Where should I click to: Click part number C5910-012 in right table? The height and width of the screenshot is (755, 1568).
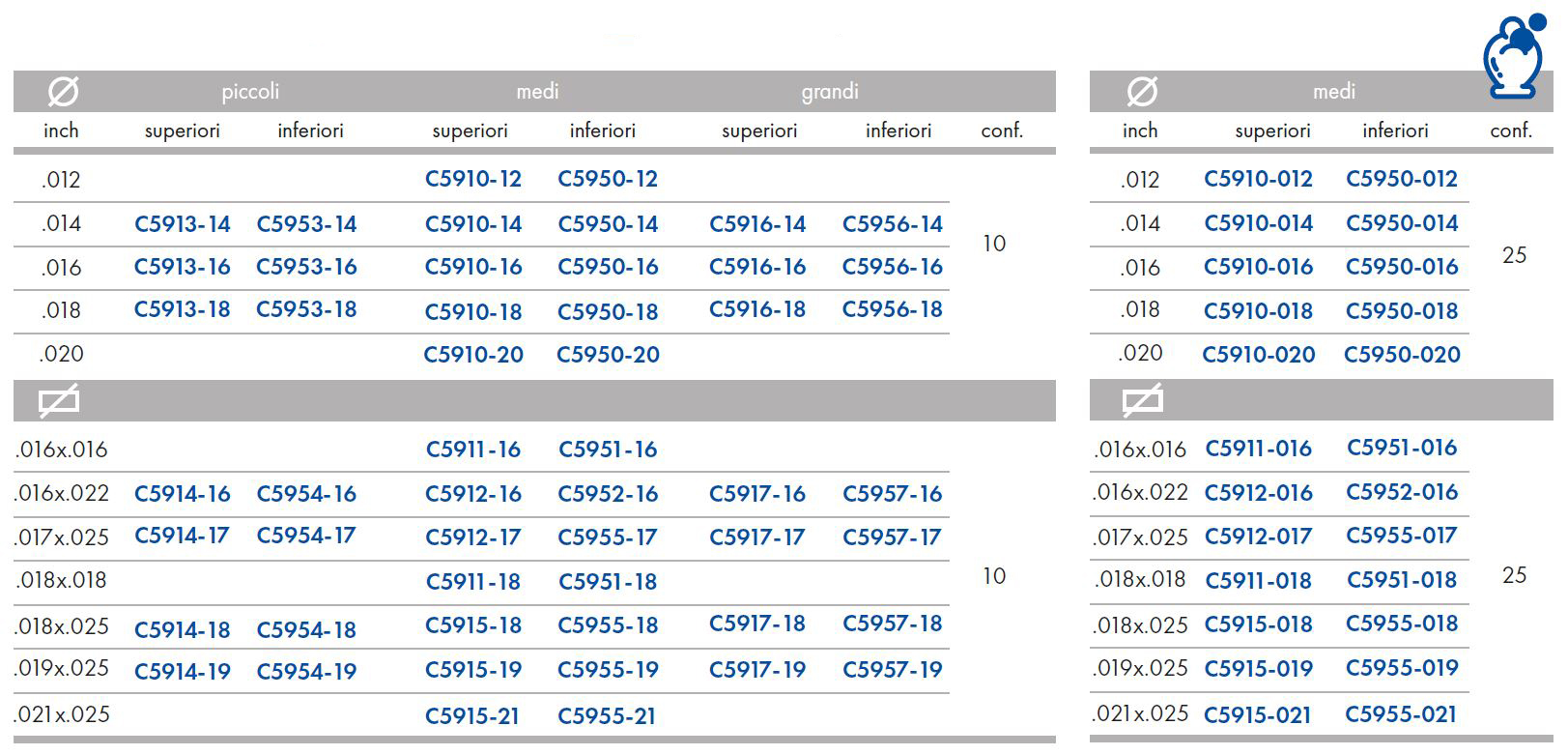[1259, 179]
